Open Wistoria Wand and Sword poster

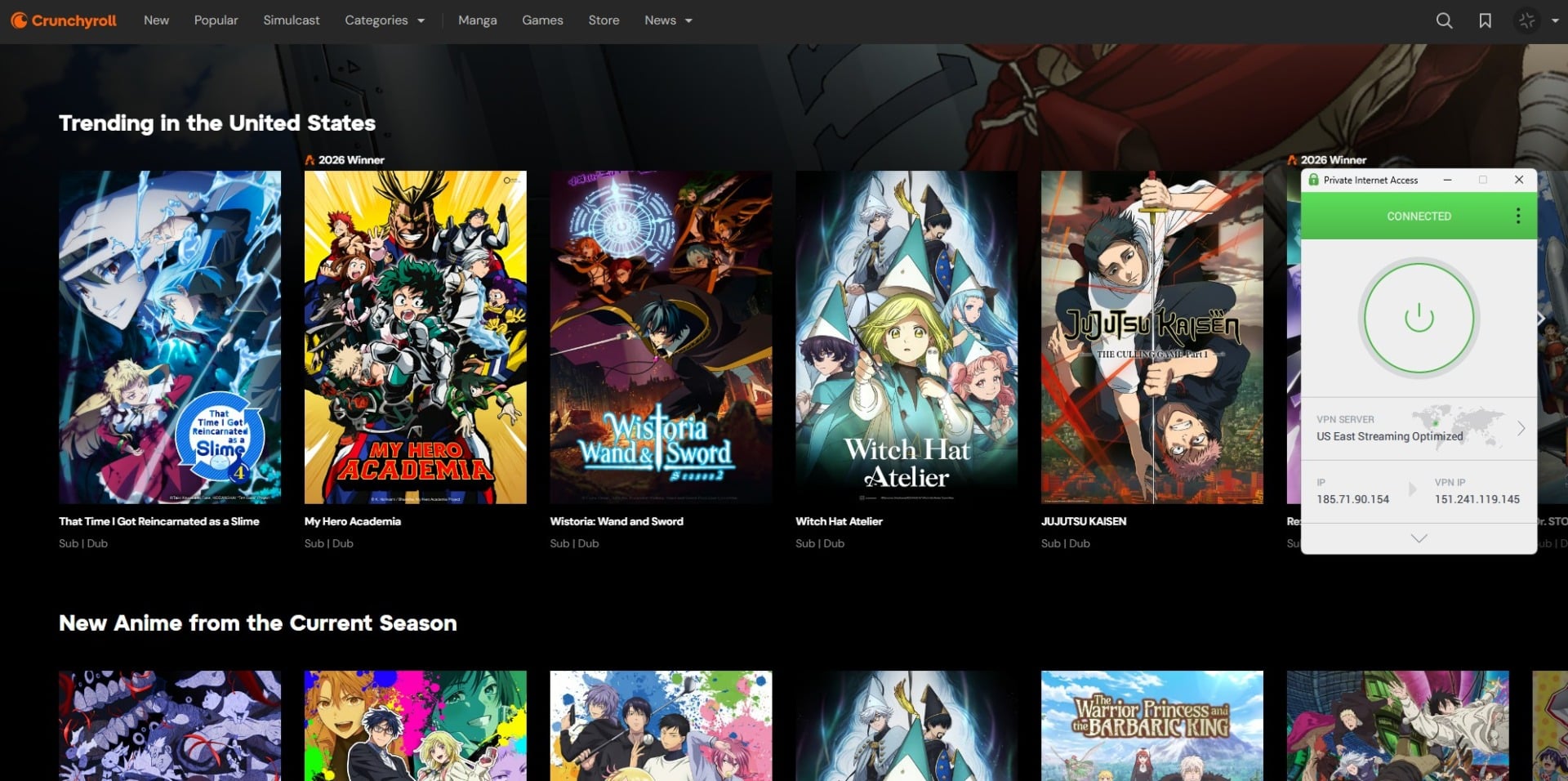(661, 337)
